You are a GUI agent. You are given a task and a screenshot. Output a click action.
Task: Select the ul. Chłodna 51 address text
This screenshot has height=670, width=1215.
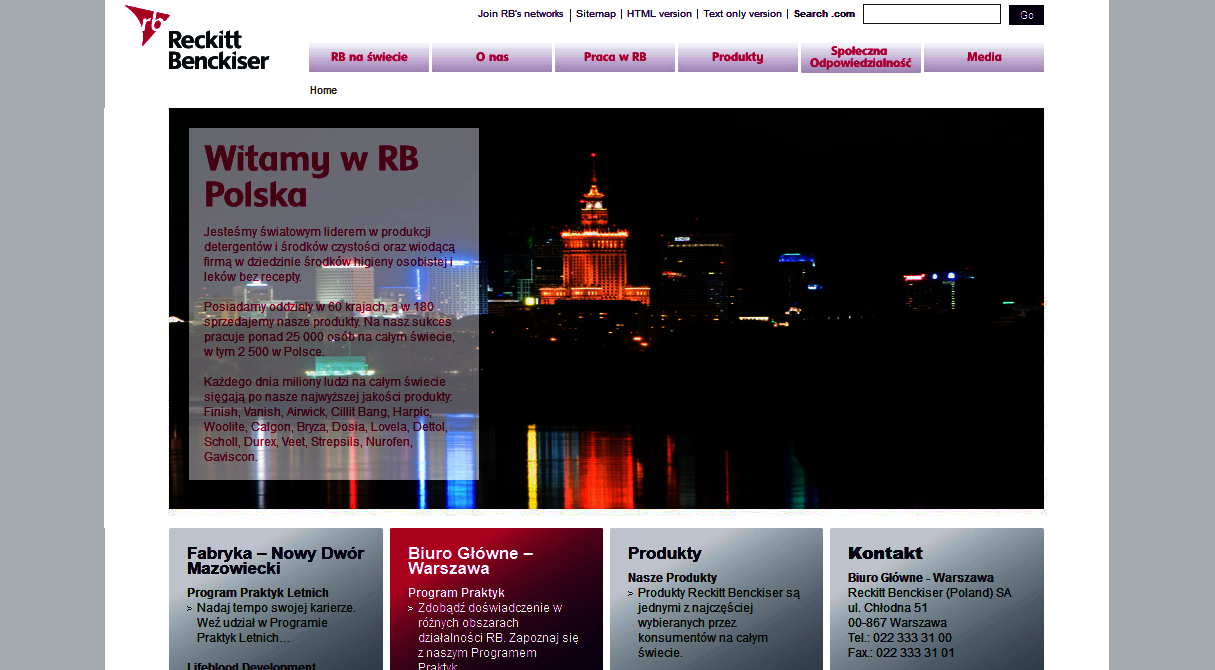[887, 608]
